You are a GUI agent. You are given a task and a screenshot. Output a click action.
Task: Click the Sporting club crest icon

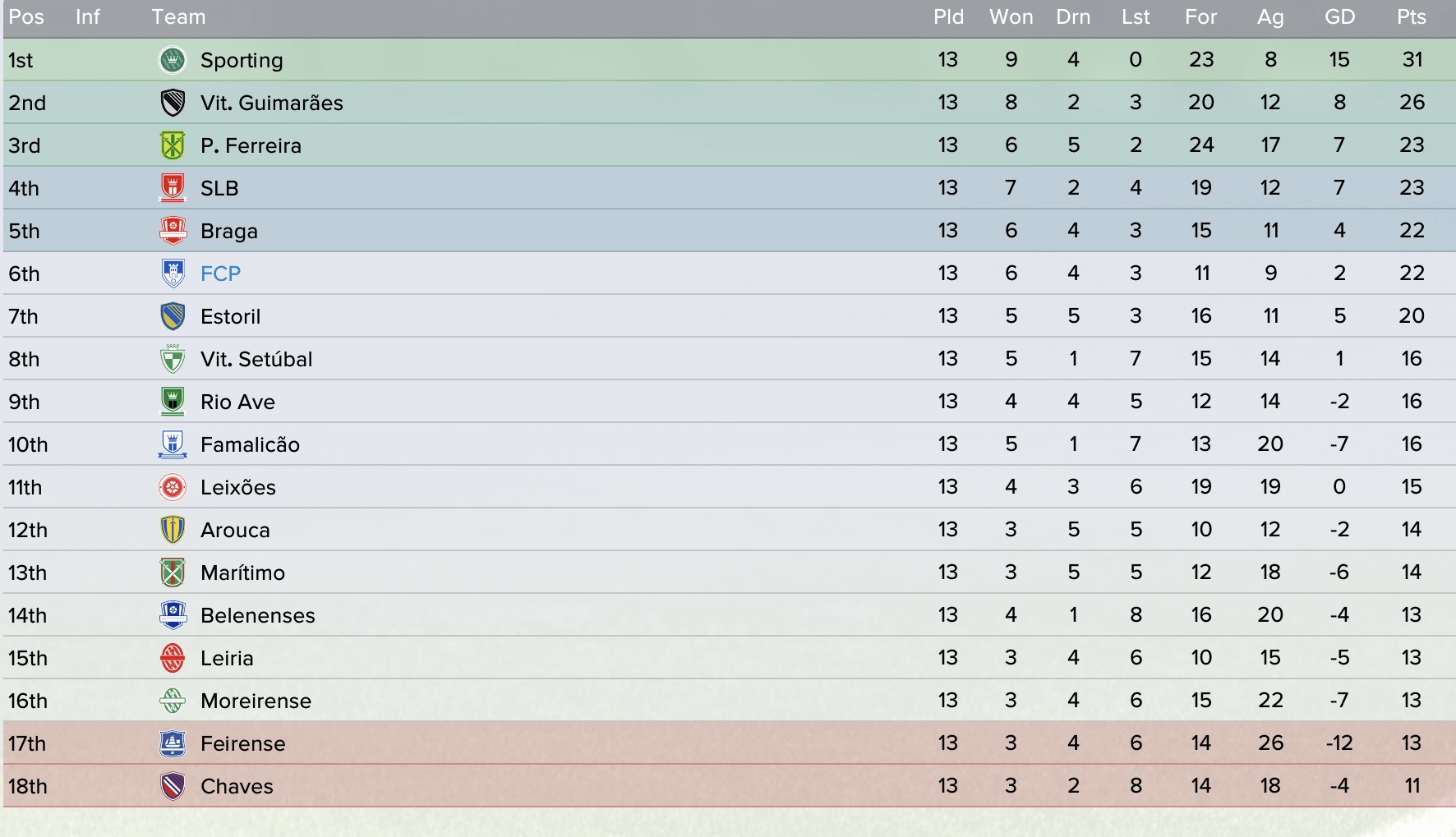[x=173, y=60]
